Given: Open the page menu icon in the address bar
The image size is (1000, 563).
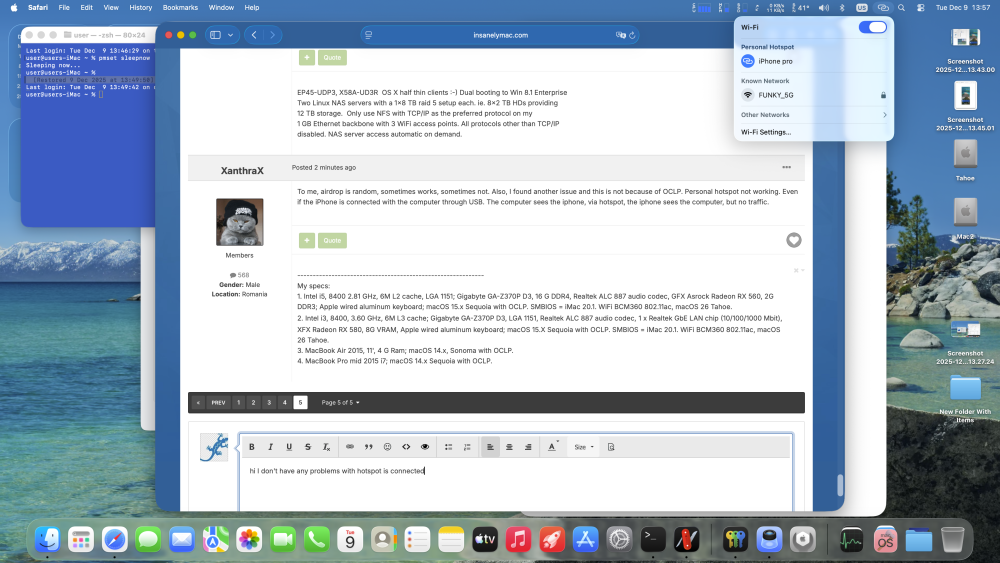Looking at the screenshot, I should pos(369,35).
